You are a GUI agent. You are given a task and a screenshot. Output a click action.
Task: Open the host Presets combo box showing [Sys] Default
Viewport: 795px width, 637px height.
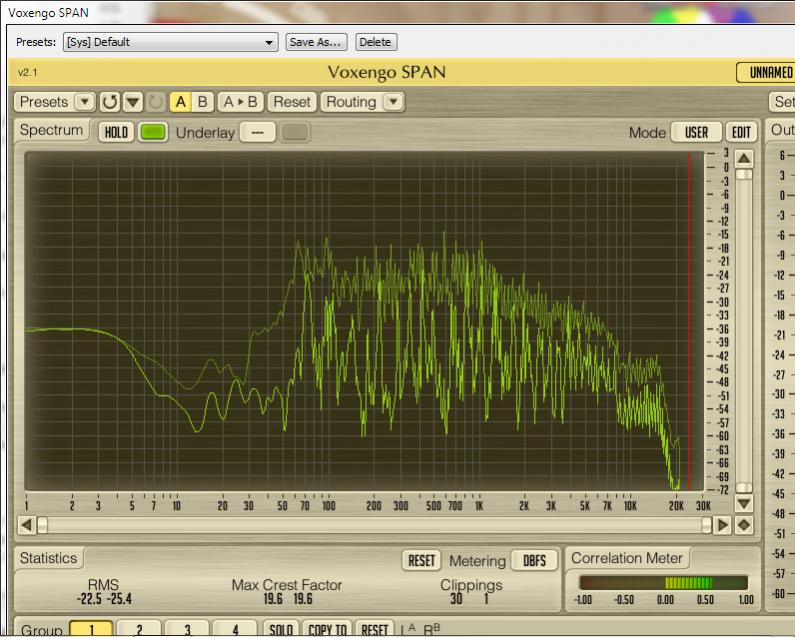coord(170,42)
